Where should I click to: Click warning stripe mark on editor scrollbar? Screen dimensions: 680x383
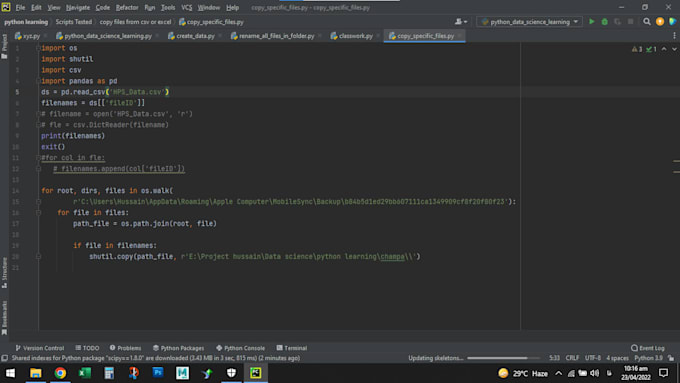tap(677, 161)
